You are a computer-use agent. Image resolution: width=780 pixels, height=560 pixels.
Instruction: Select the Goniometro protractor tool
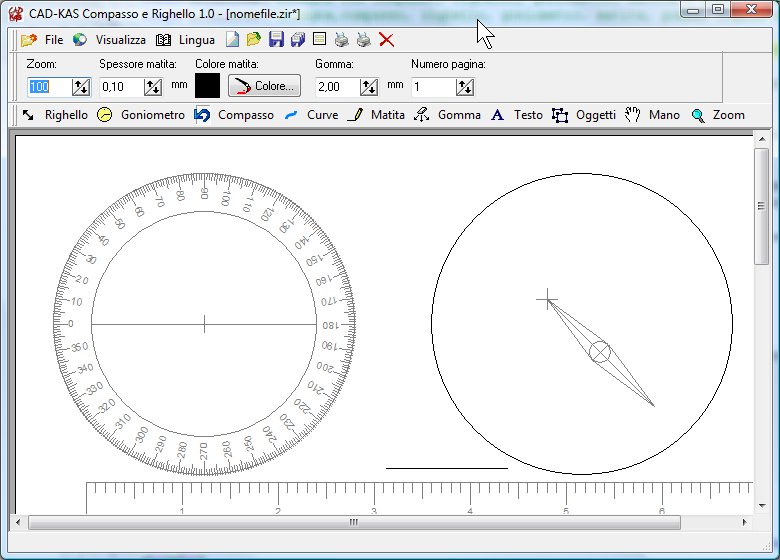click(x=141, y=115)
